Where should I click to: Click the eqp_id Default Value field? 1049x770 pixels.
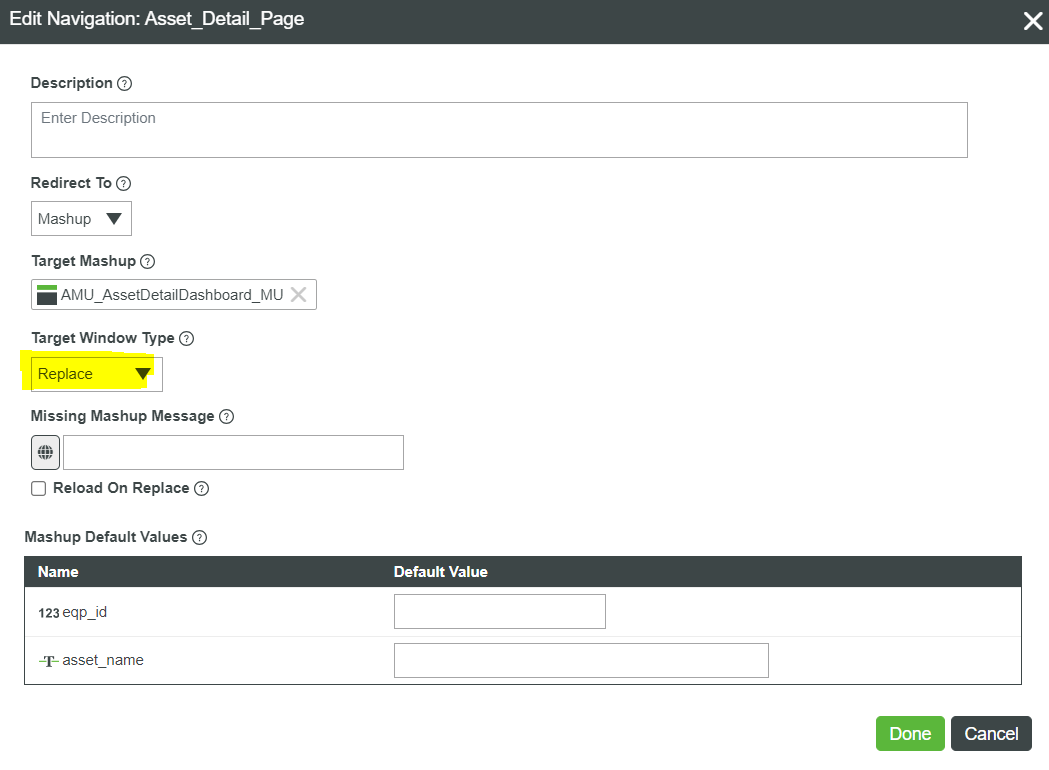click(x=499, y=611)
